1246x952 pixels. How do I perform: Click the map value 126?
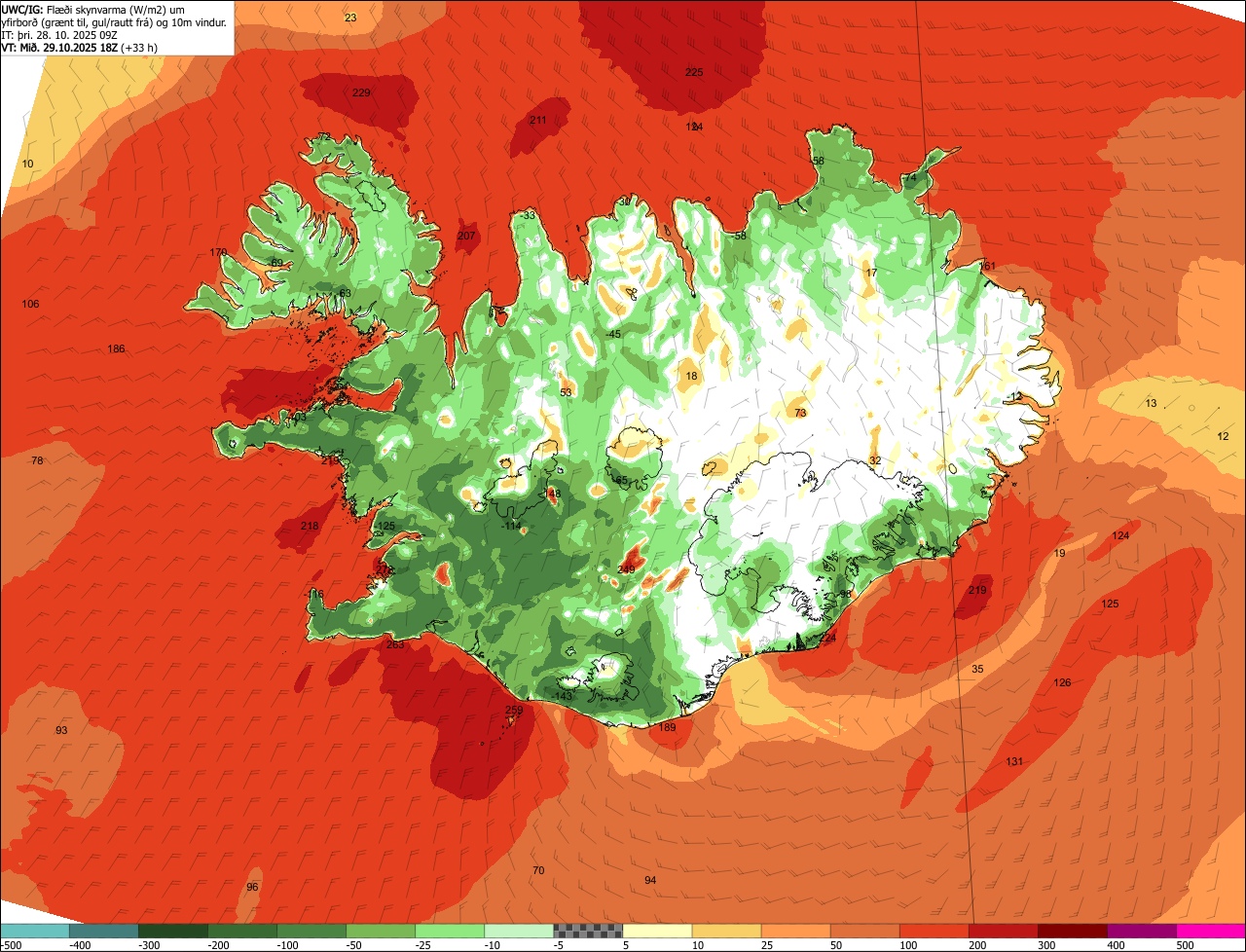pyautogui.click(x=1062, y=682)
